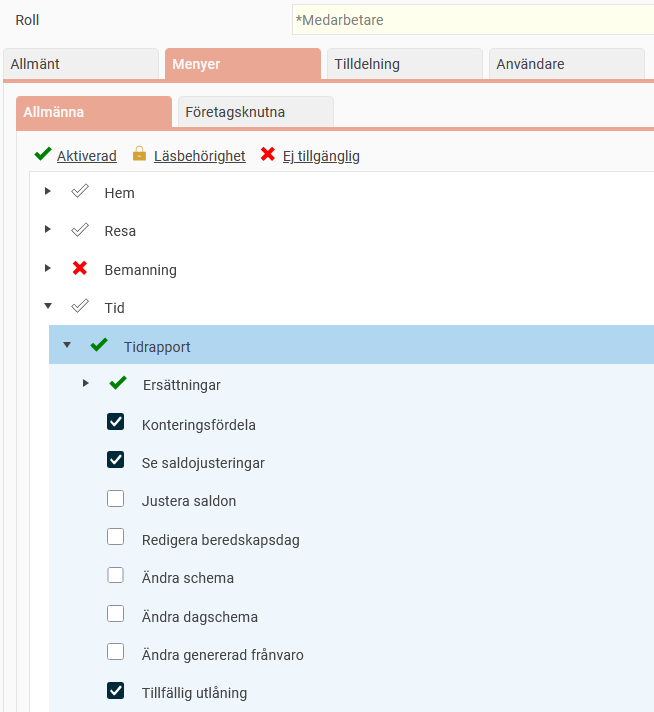Click the gray double-check icon beside Resa
This screenshot has height=712, width=654.
click(80, 230)
